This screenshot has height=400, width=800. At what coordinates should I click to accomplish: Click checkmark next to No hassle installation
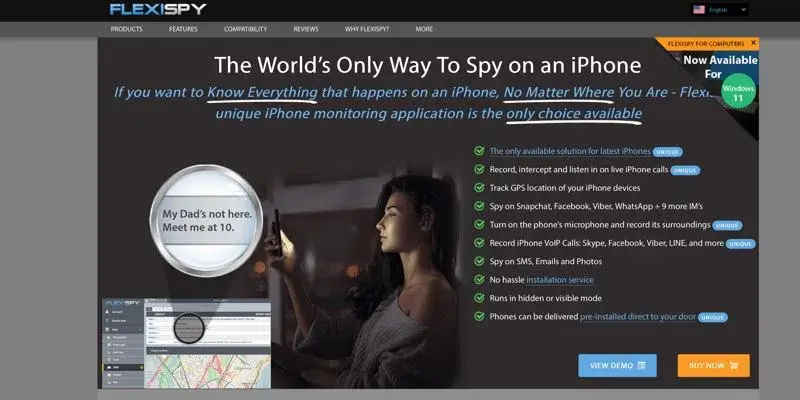(479, 280)
